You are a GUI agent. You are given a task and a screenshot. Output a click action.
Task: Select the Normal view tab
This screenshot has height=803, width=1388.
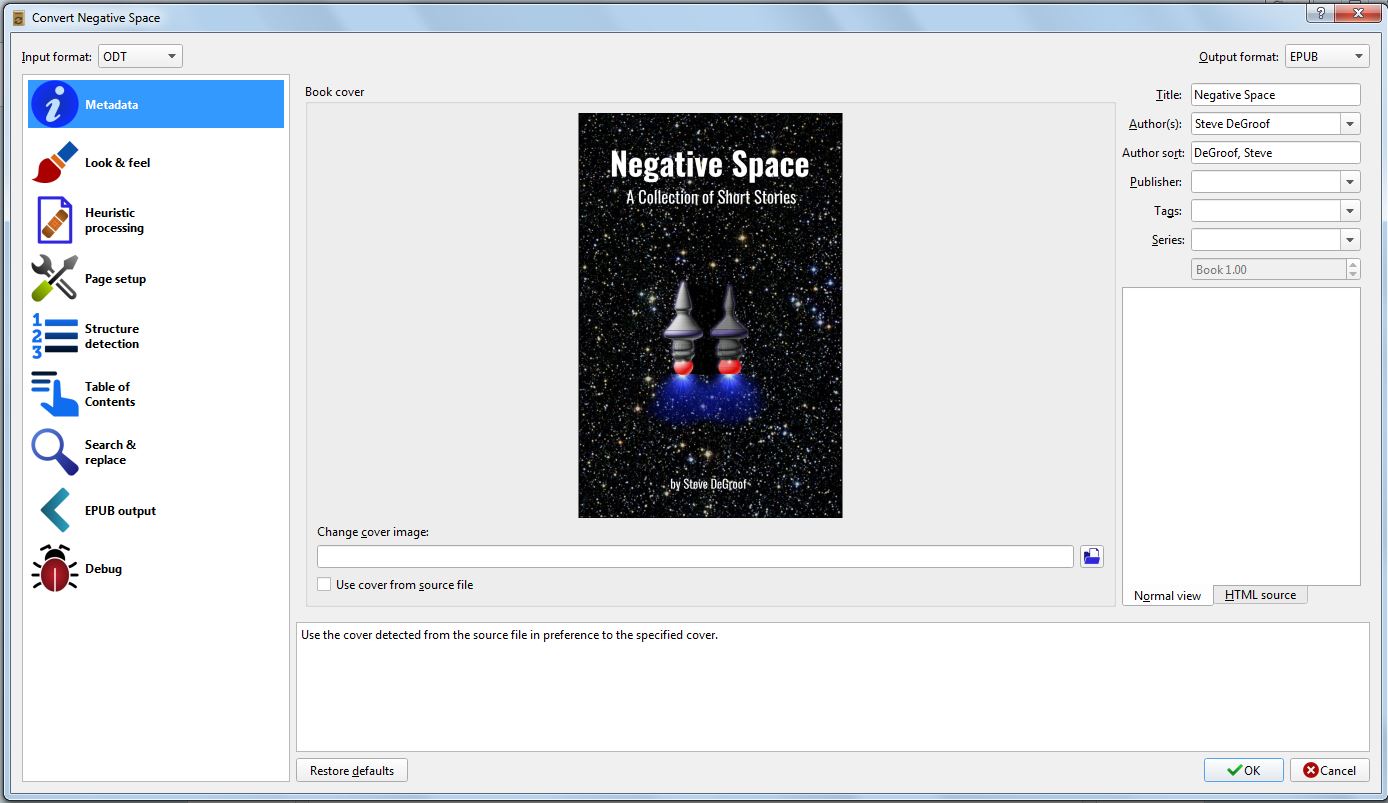click(x=1166, y=595)
